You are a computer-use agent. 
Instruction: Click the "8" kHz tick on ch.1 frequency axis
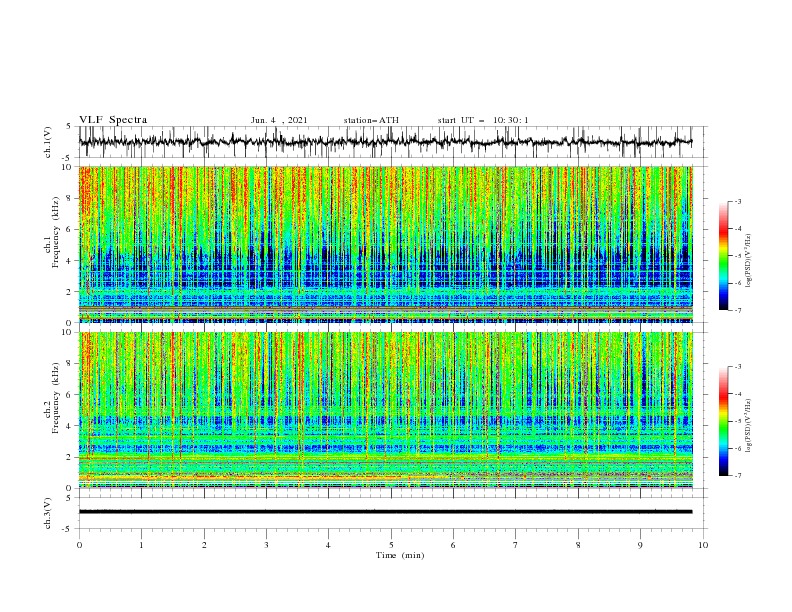tap(71, 198)
